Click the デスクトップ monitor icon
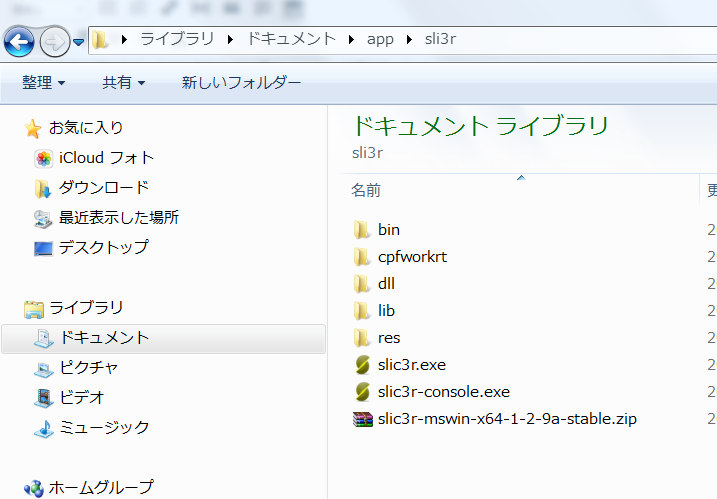This screenshot has width=717, height=499. (x=43, y=248)
